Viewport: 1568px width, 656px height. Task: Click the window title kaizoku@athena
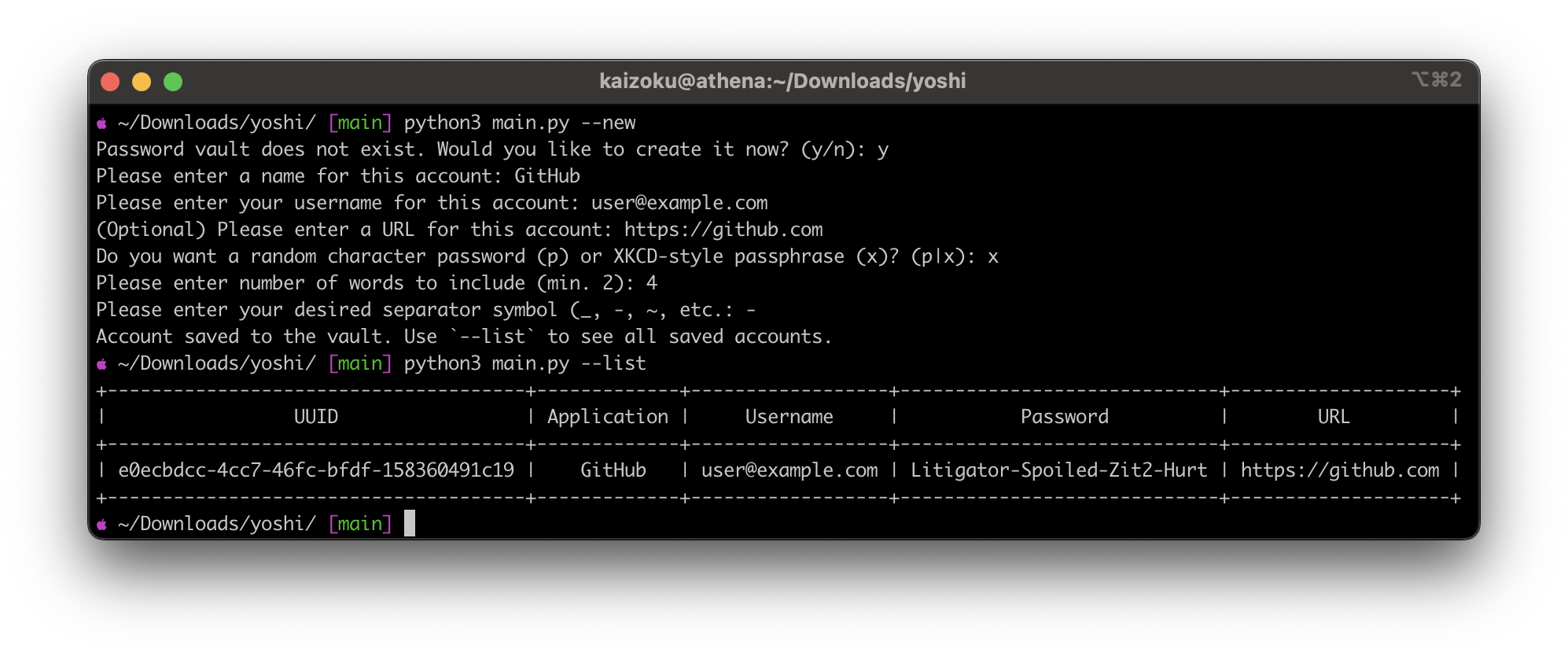(x=782, y=81)
